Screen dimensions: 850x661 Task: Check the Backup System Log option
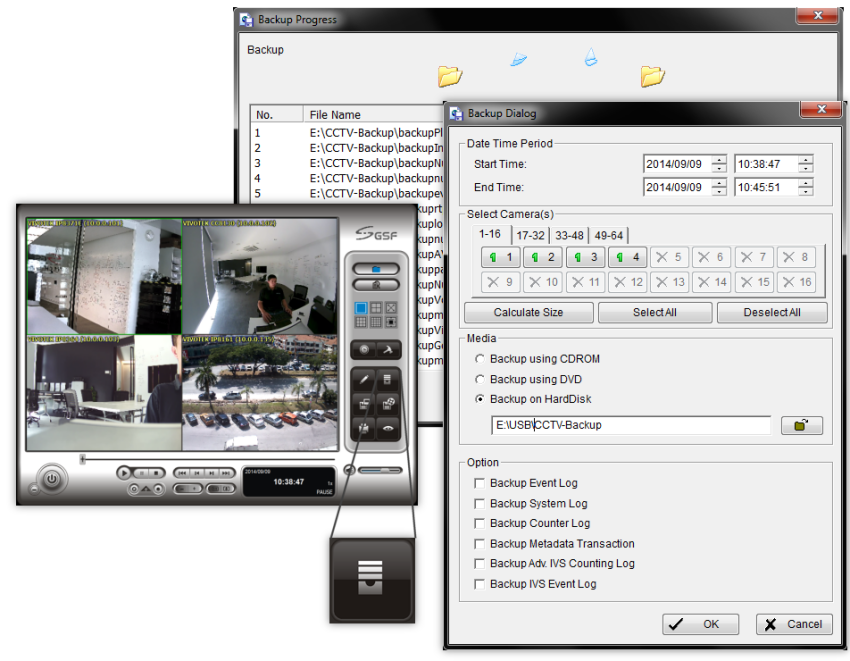pyautogui.click(x=480, y=503)
